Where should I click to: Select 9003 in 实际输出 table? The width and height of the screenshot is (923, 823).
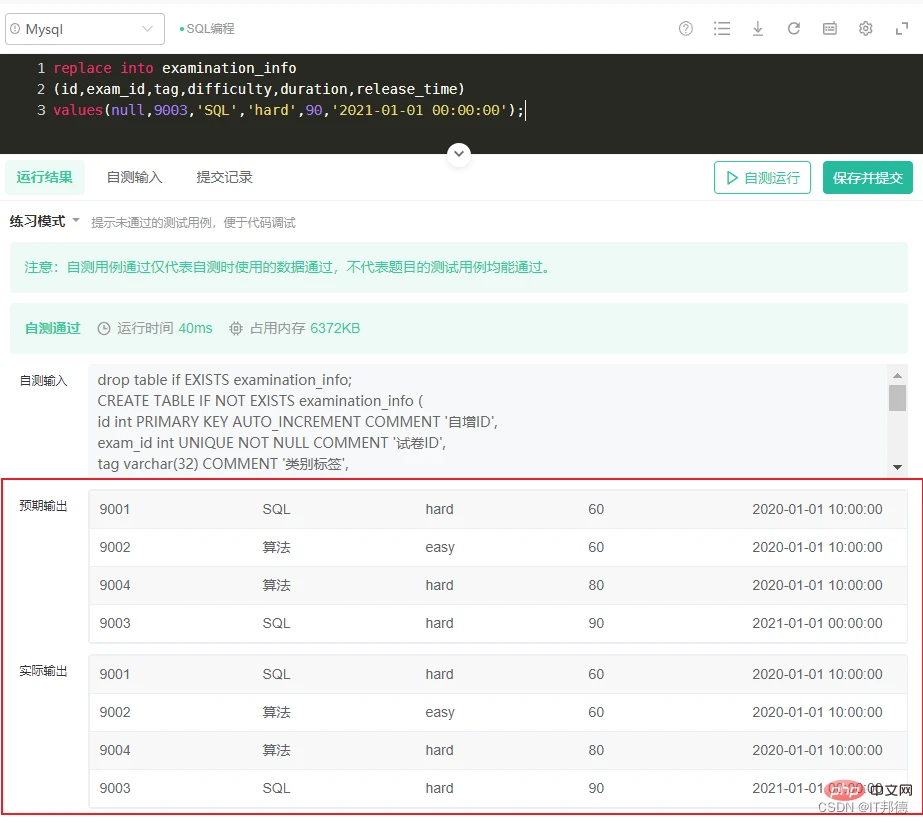(115, 788)
